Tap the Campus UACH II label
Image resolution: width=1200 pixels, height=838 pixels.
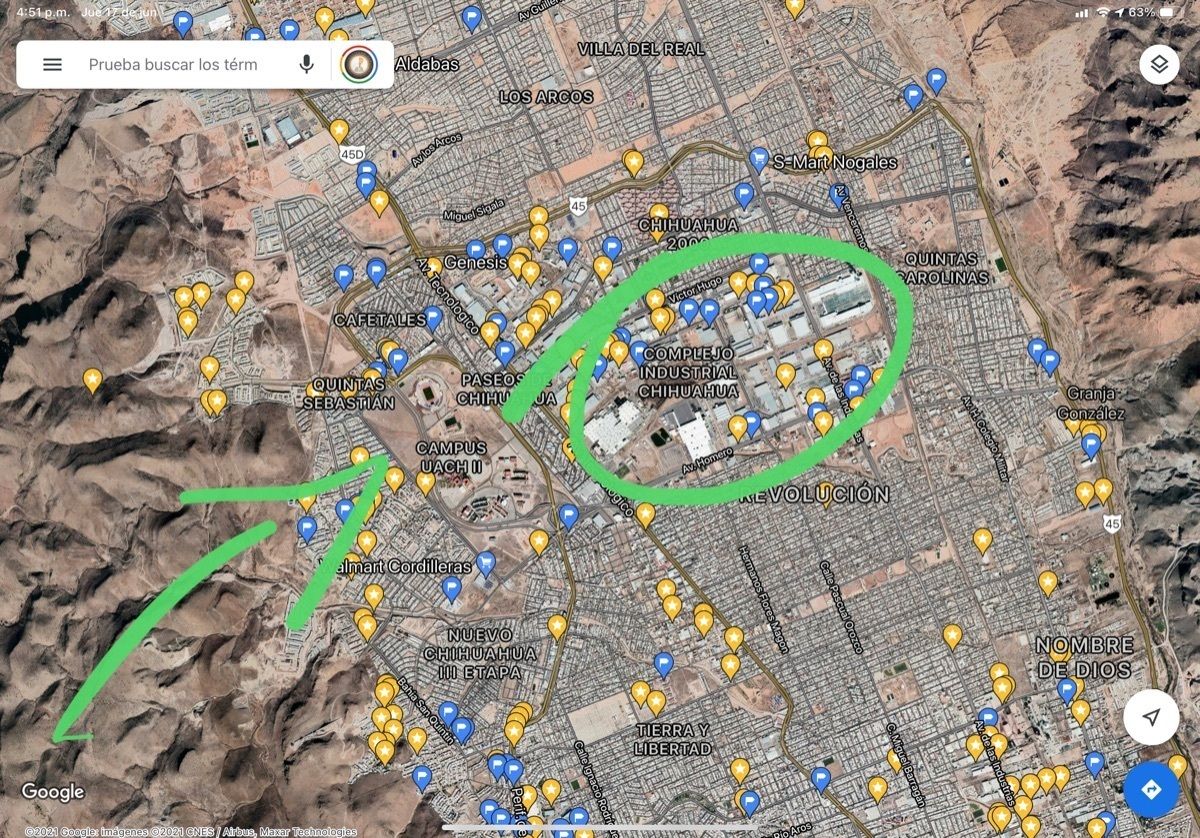pos(450,457)
